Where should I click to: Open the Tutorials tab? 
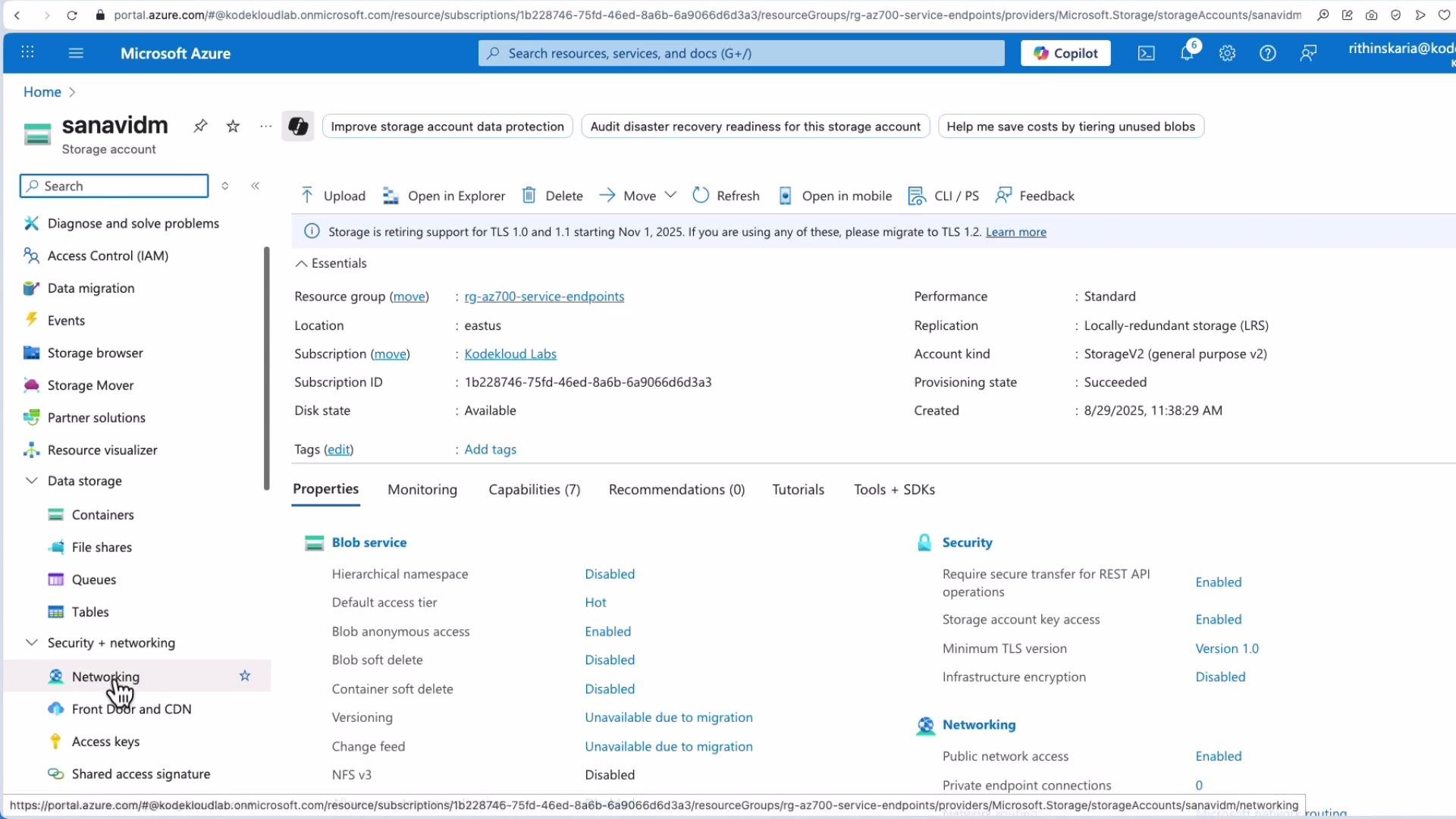coord(798,490)
